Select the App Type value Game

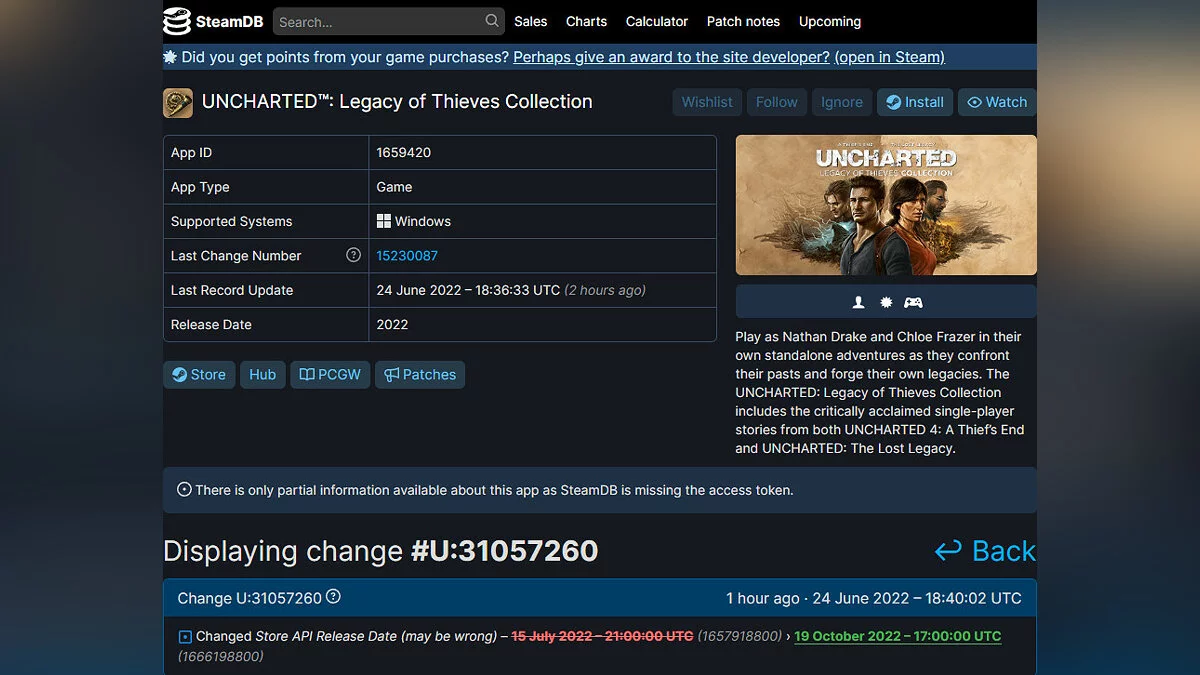click(x=394, y=187)
